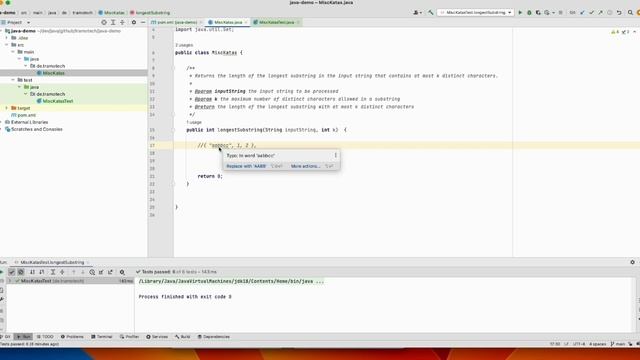The width and height of the screenshot is (640, 360).
Task: Open Run panel settings gear
Action: click(632, 262)
